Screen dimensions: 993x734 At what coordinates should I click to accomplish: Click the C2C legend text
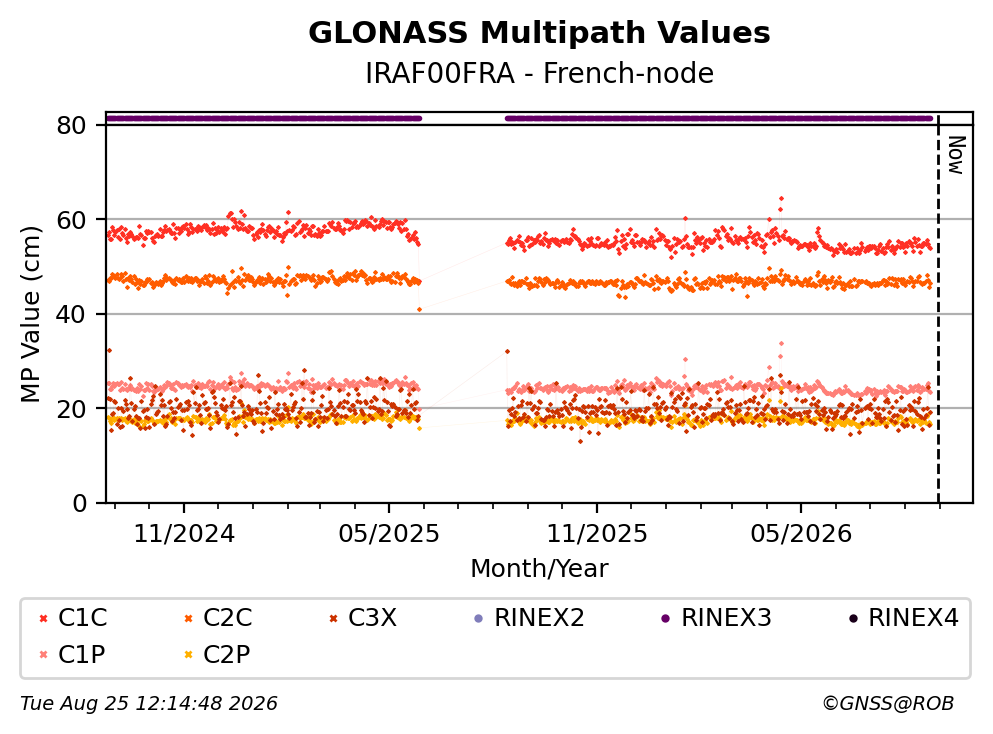coord(227,618)
